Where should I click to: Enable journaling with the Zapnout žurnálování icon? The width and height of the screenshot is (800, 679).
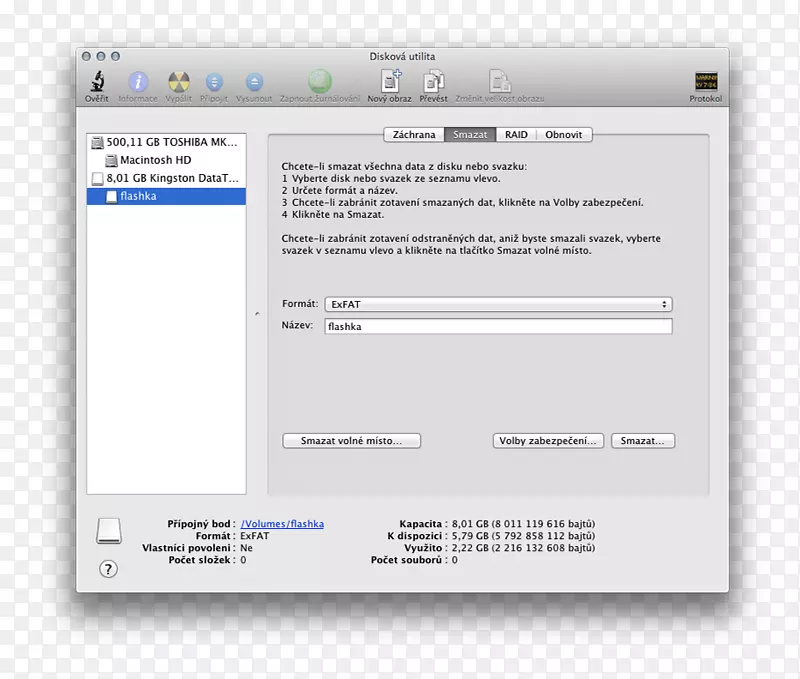(318, 84)
